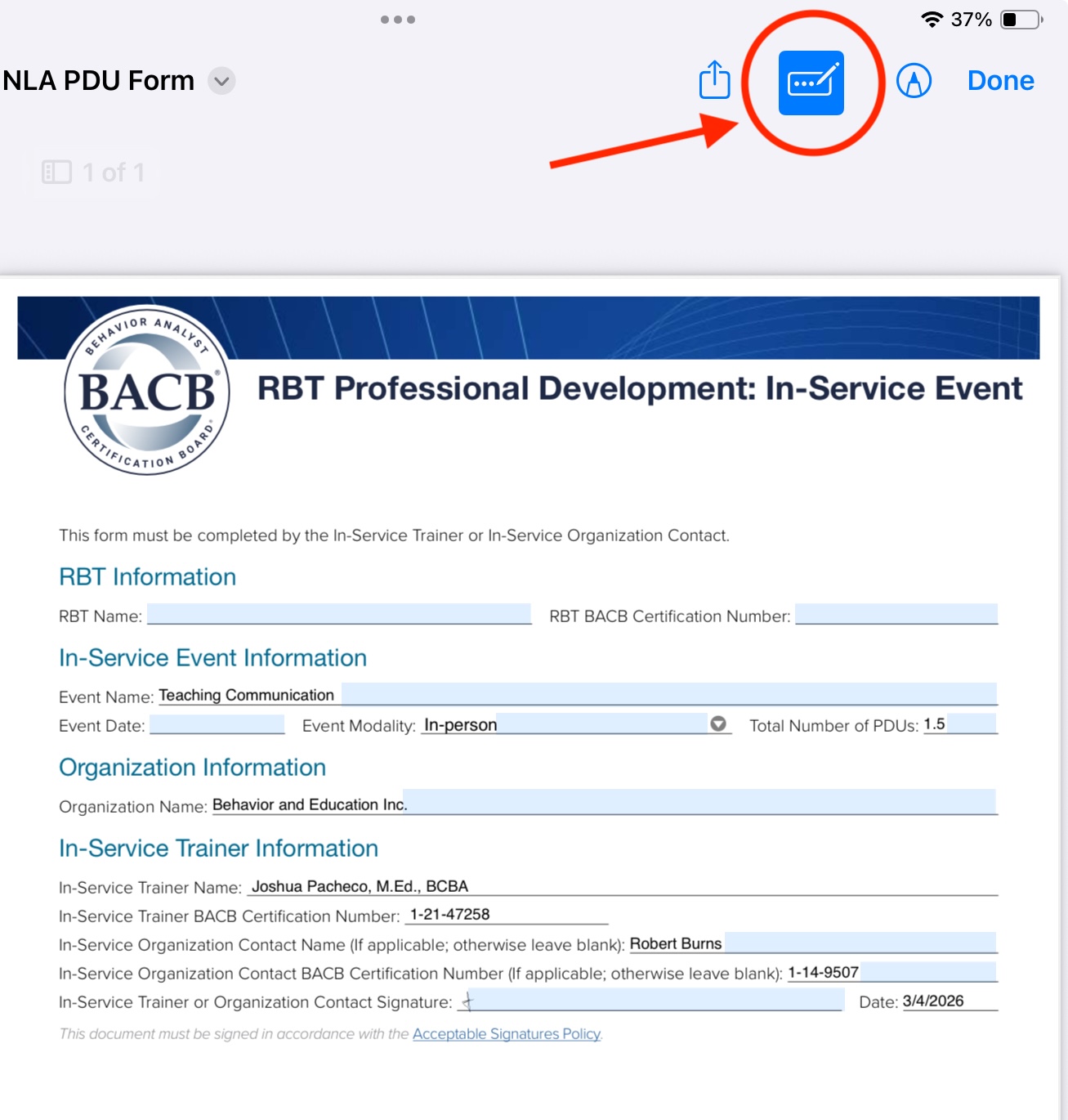Screen dimensions: 1068x1120
Task: Tap Done to finish editing
Action: (1000, 81)
